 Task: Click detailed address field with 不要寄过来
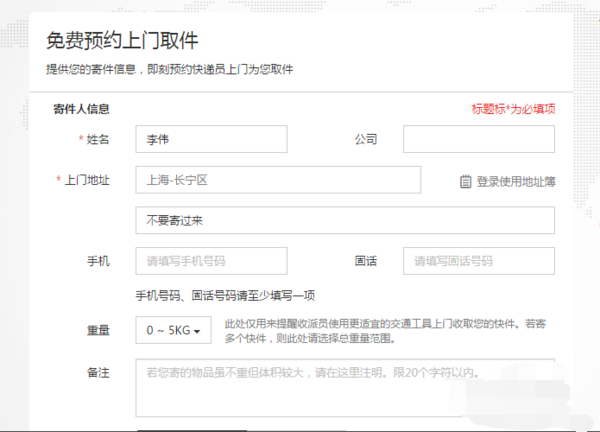[345, 220]
